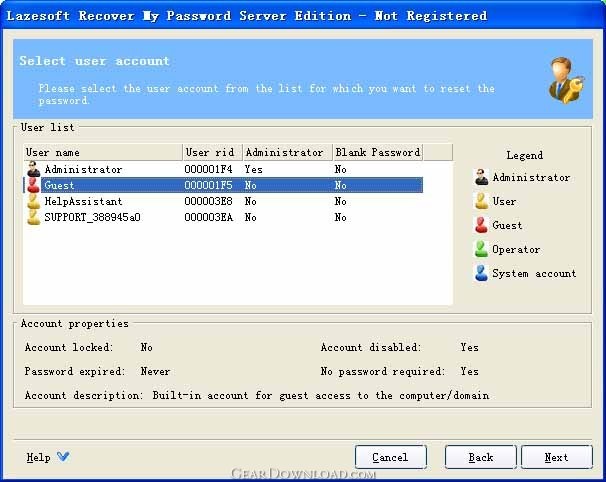Select the SUPPORT_388945a0 user name
The height and width of the screenshot is (482, 606).
(x=92, y=217)
